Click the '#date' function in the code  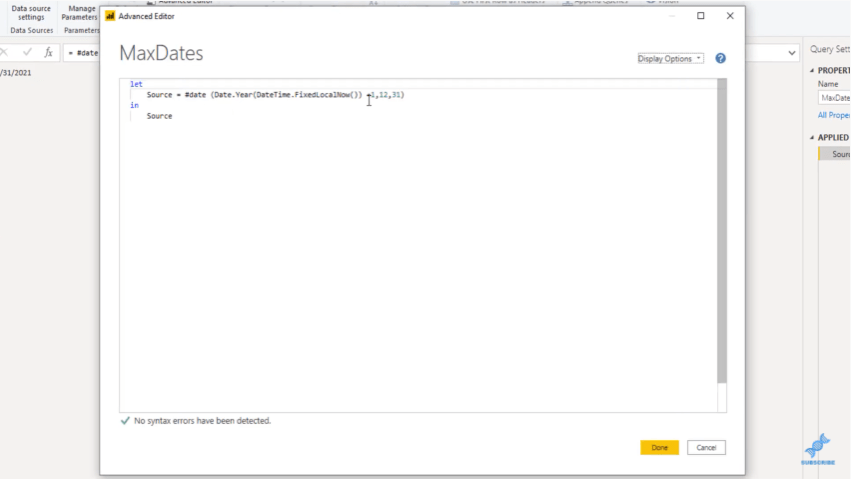coord(195,95)
